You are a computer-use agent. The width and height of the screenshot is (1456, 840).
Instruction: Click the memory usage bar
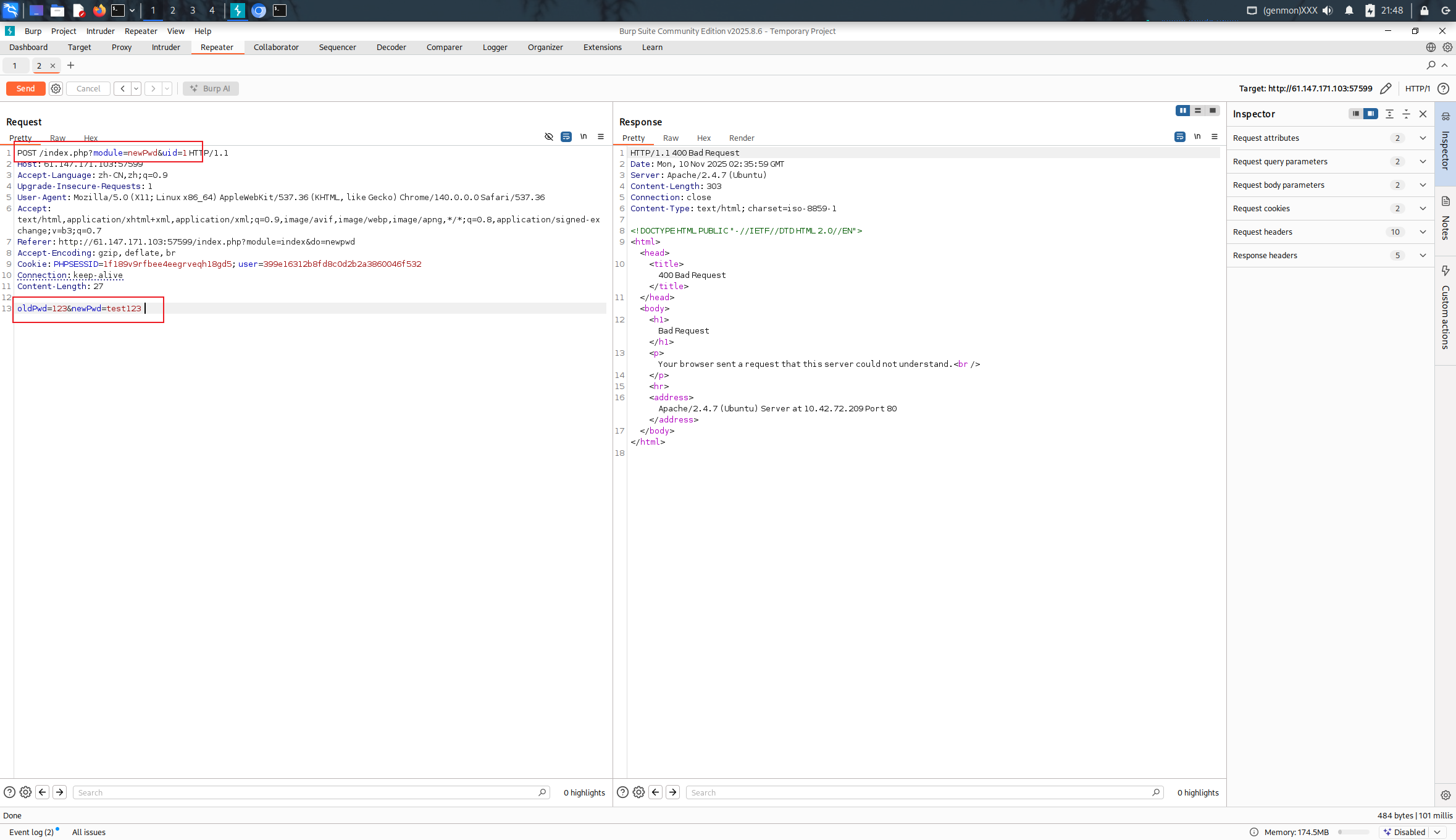click(1353, 832)
